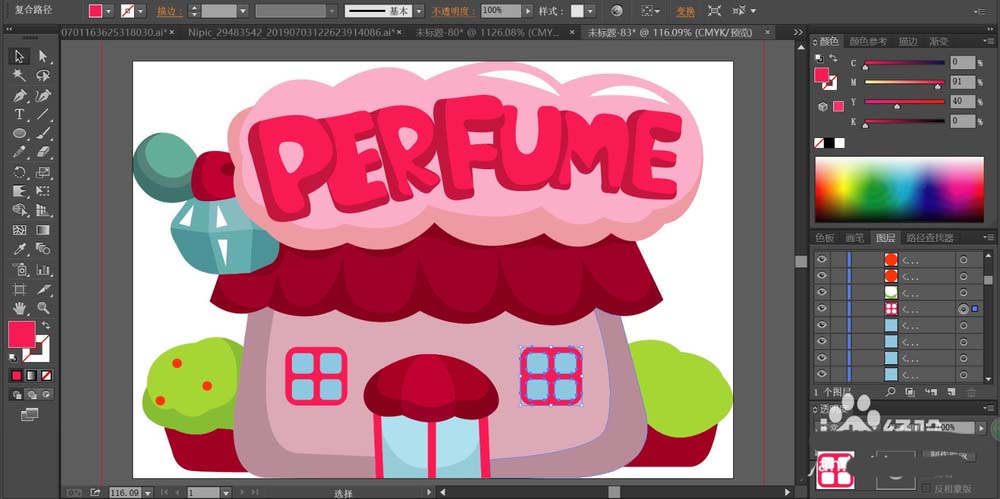Toggle eye icon on the third layer row
Viewport: 1000px width, 499px height.
[822, 292]
